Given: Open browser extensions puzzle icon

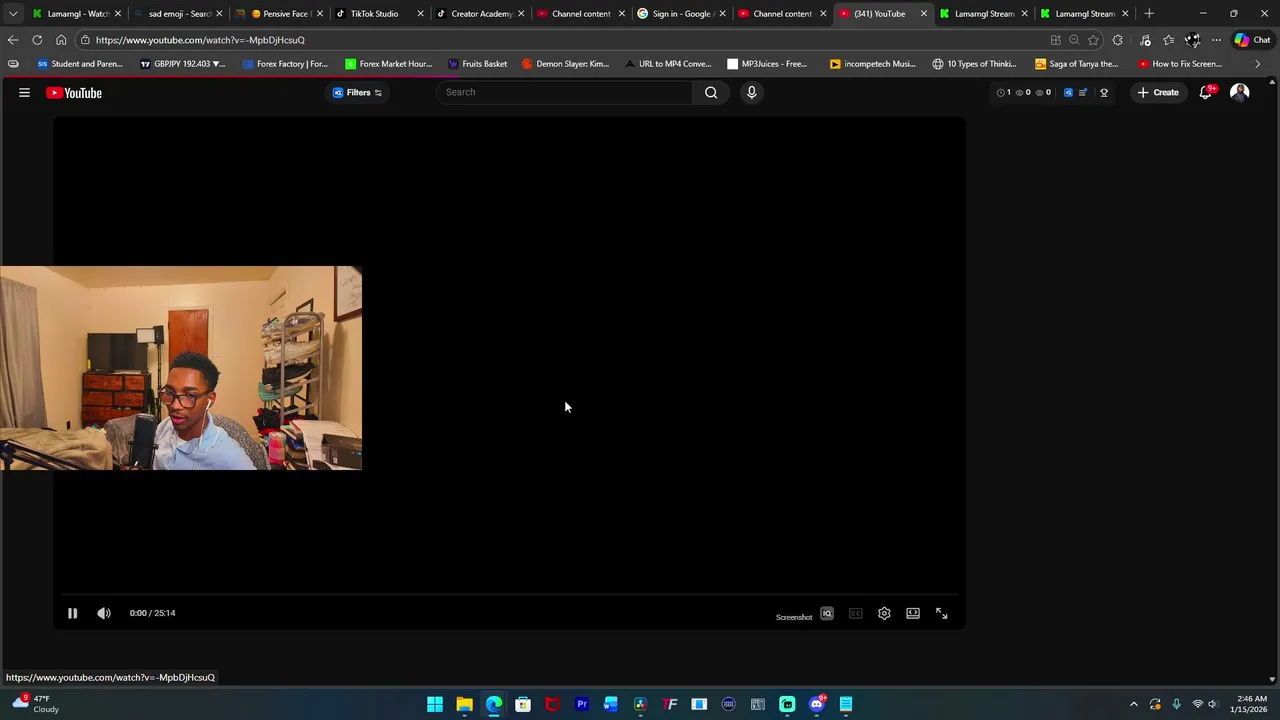Looking at the screenshot, I should pos(1118,40).
